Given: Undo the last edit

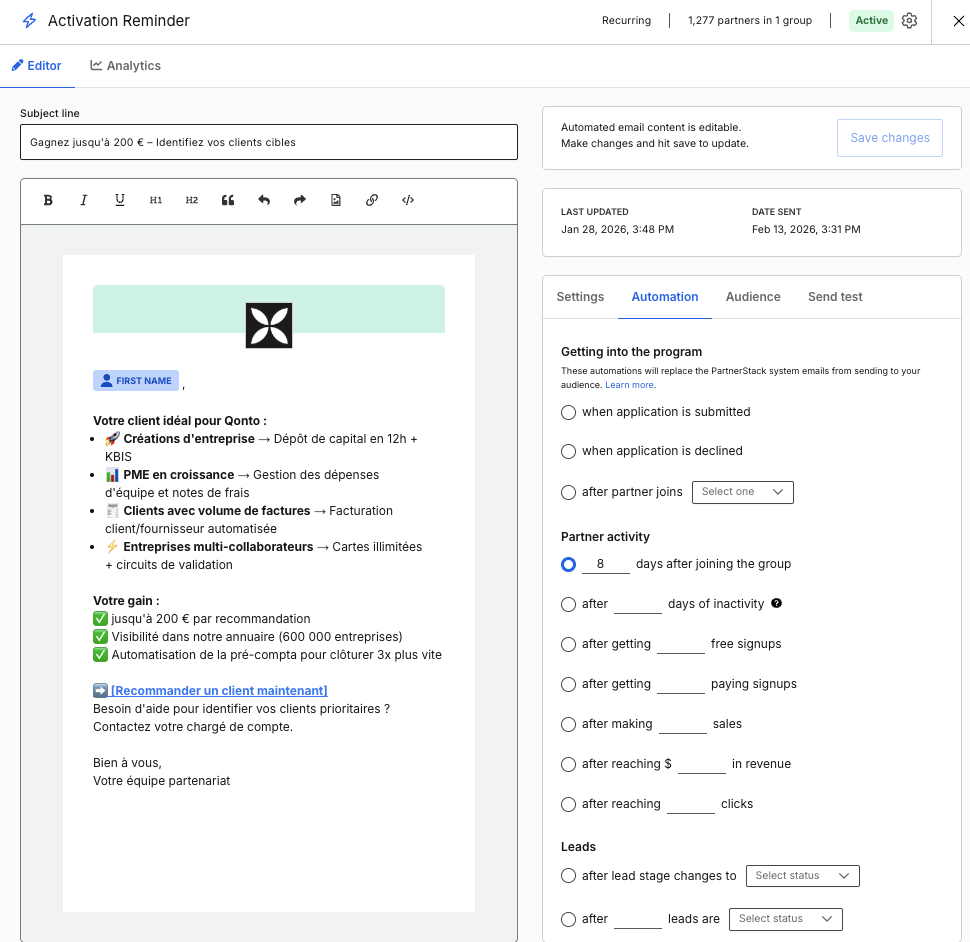Looking at the screenshot, I should point(264,200).
